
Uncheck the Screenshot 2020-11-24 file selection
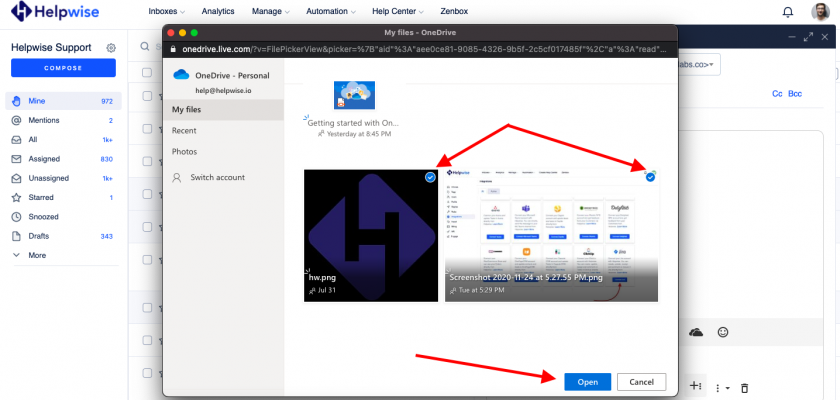(650, 177)
